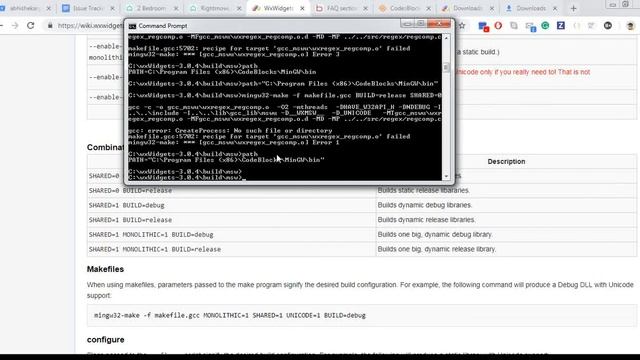Viewport: 640px width, 360px height.
Task: Switch to the CodeBlocks tab
Action: tap(405, 8)
